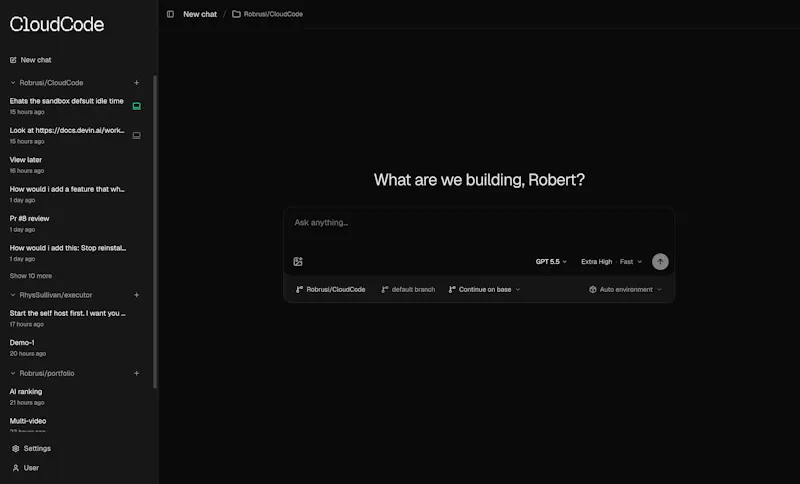Click green laptop icon on sandbox chat
800x484 pixels.
pos(137,106)
